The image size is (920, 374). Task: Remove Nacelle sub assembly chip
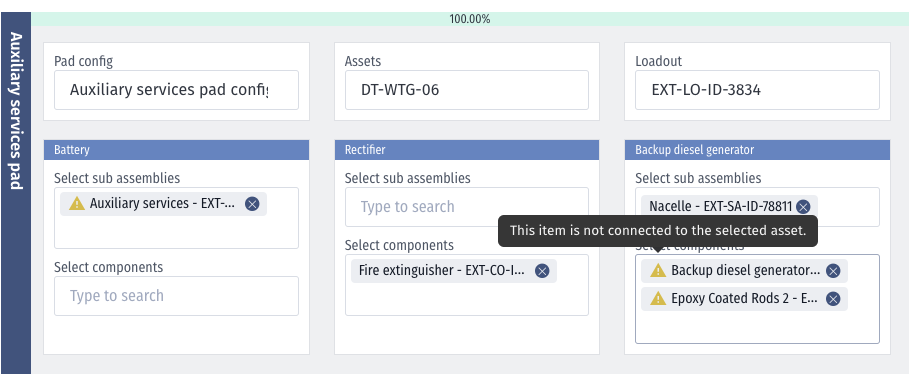click(x=803, y=207)
